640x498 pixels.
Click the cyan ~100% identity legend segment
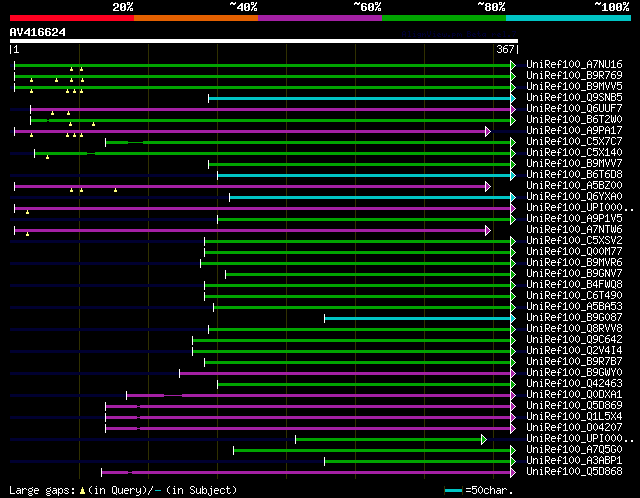click(x=569, y=18)
